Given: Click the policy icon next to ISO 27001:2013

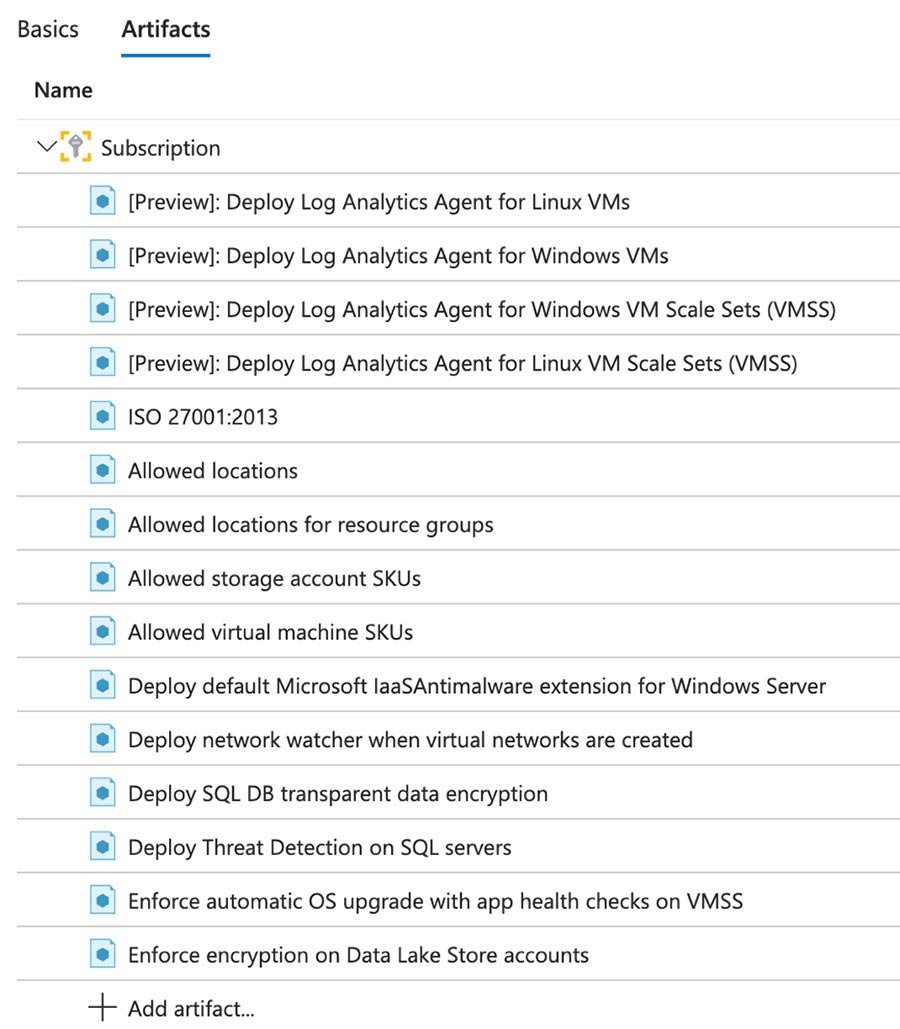Looking at the screenshot, I should coord(103,416).
